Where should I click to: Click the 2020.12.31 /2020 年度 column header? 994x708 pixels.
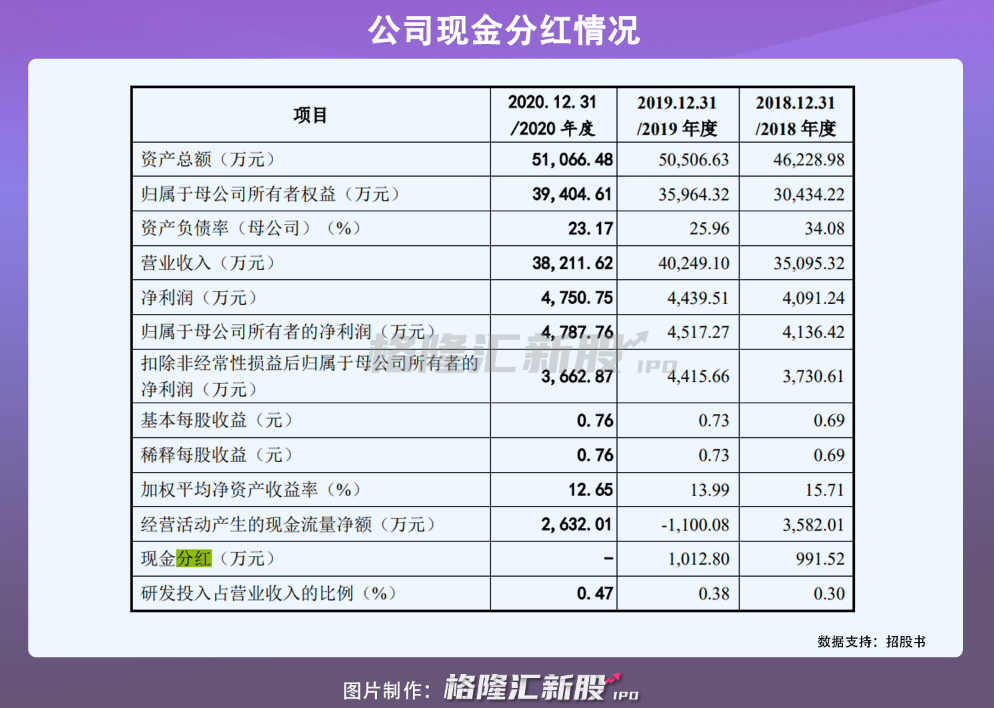tap(553, 115)
